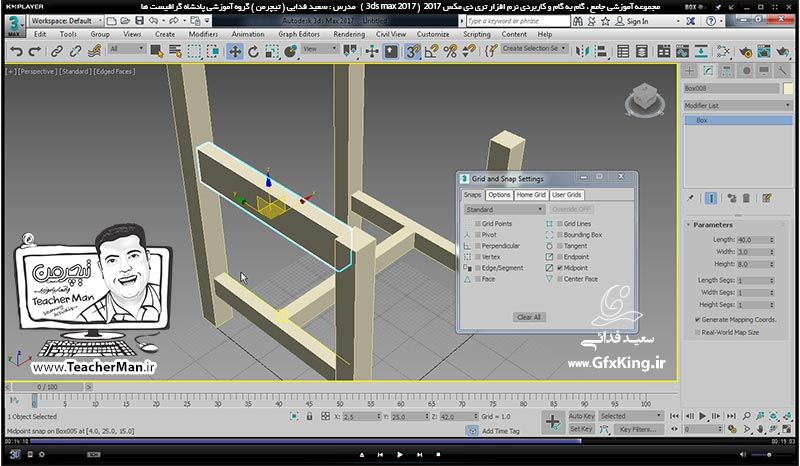
Task: Open the Graph Editors menu
Action: click(x=299, y=34)
